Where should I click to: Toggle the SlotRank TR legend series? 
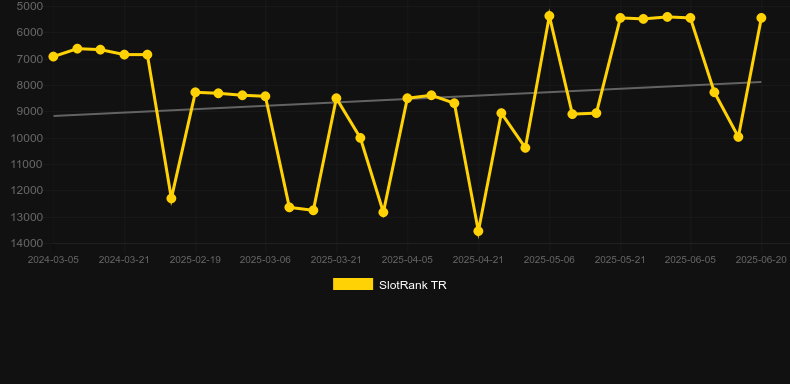[x=389, y=285]
